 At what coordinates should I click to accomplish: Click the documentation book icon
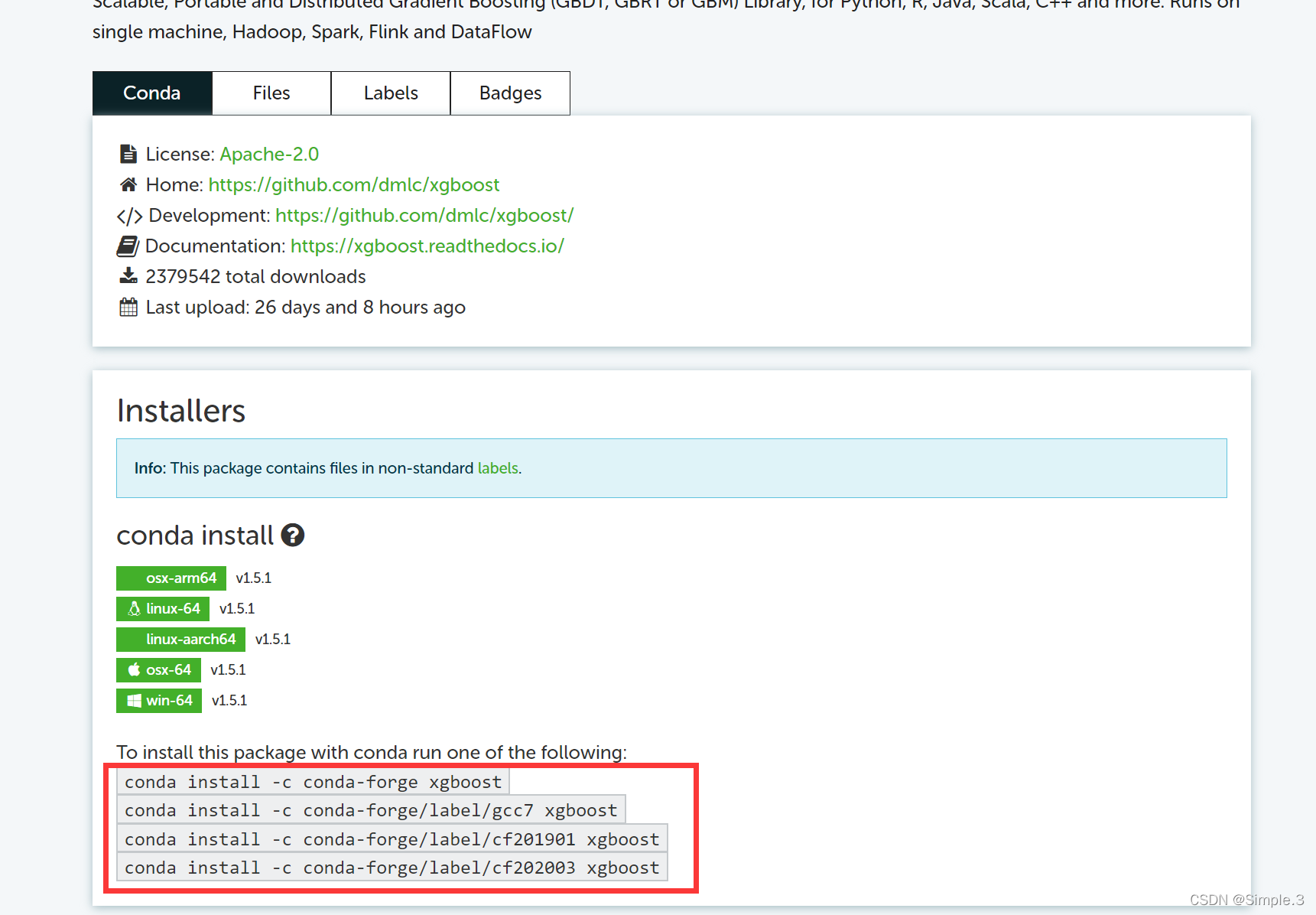[x=128, y=246]
